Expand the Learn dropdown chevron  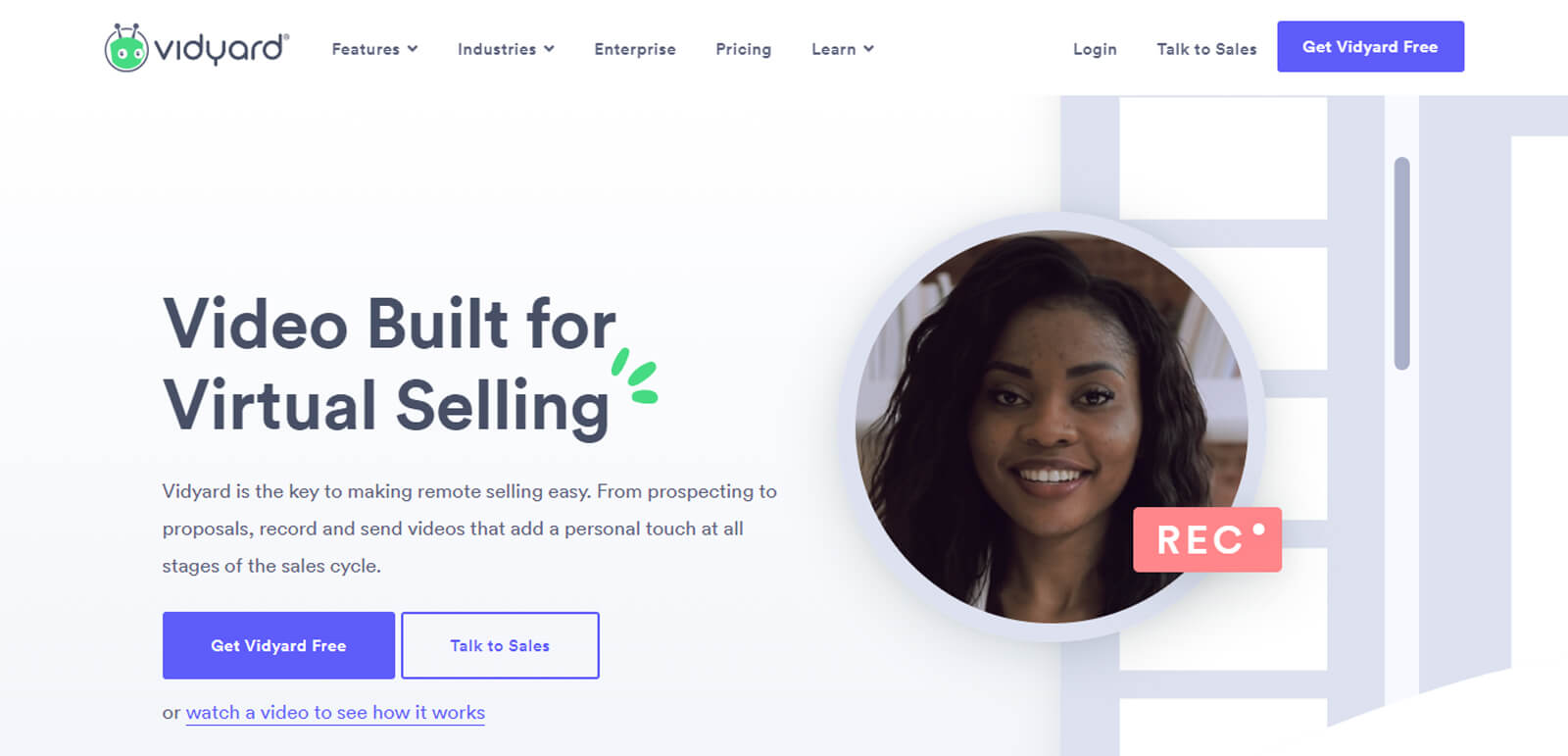[868, 49]
